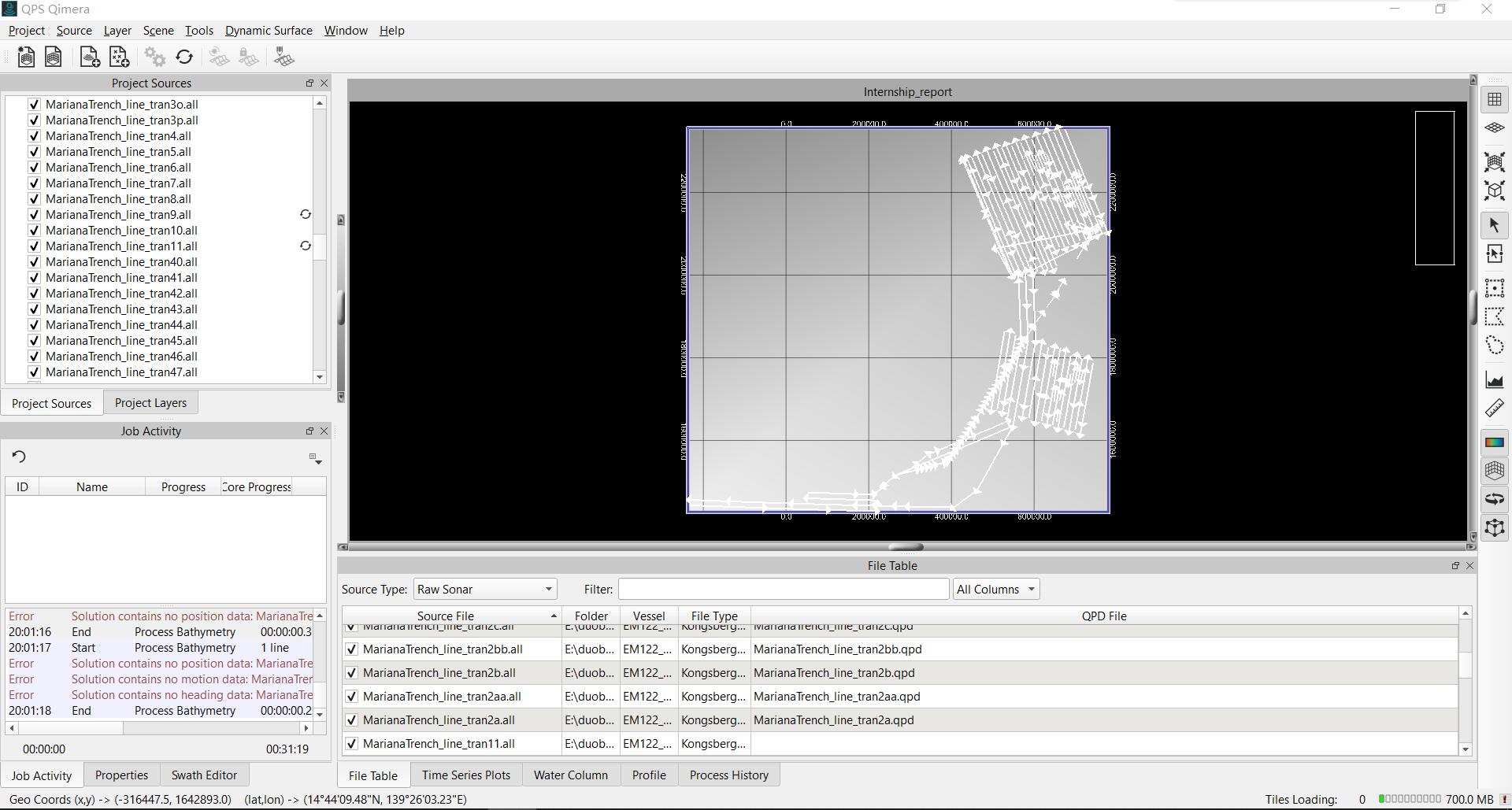Click the rotate turntable icon
The width and height of the screenshot is (1512, 810).
pos(1495,499)
